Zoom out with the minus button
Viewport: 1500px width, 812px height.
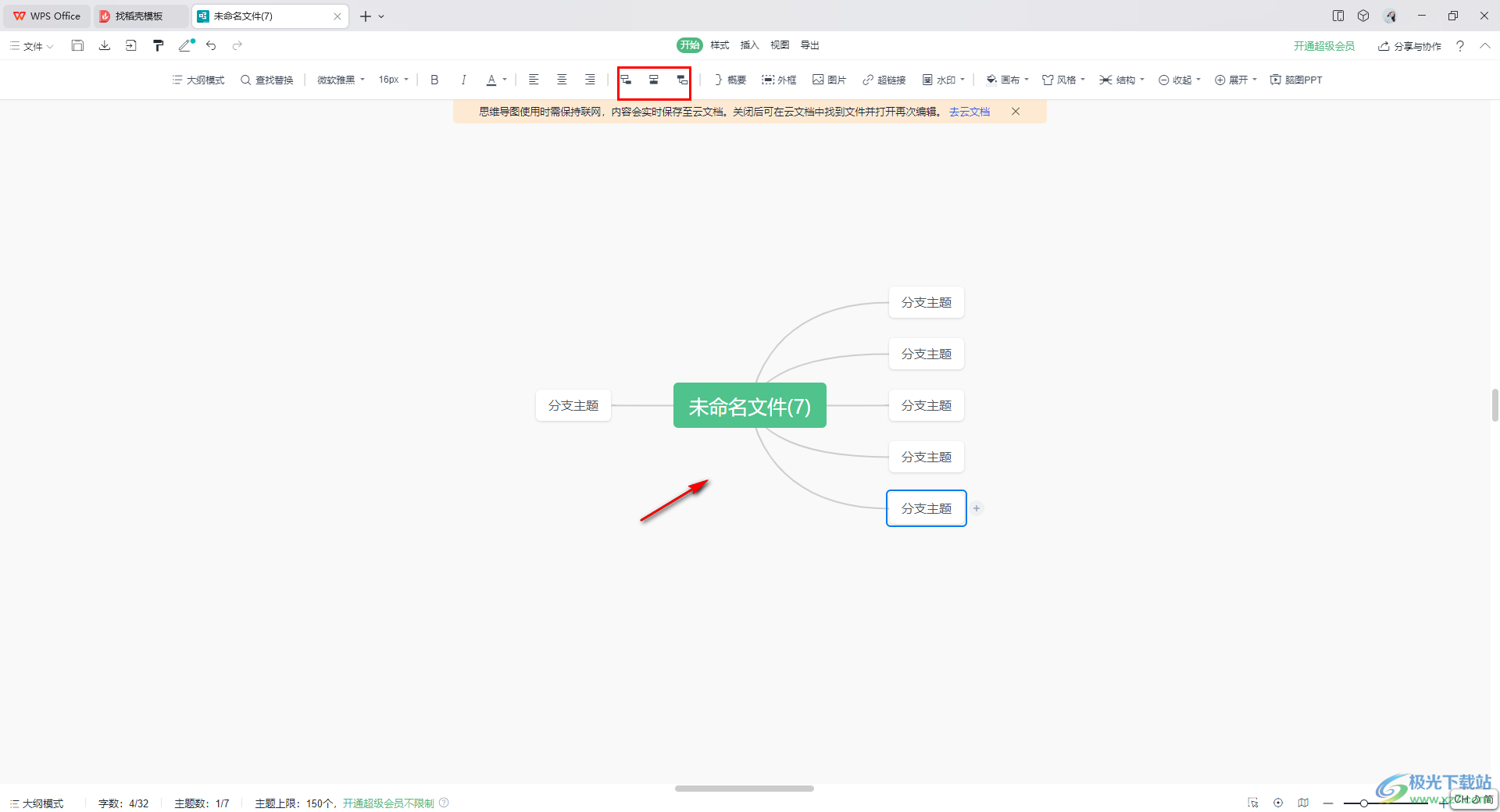coord(1328,803)
